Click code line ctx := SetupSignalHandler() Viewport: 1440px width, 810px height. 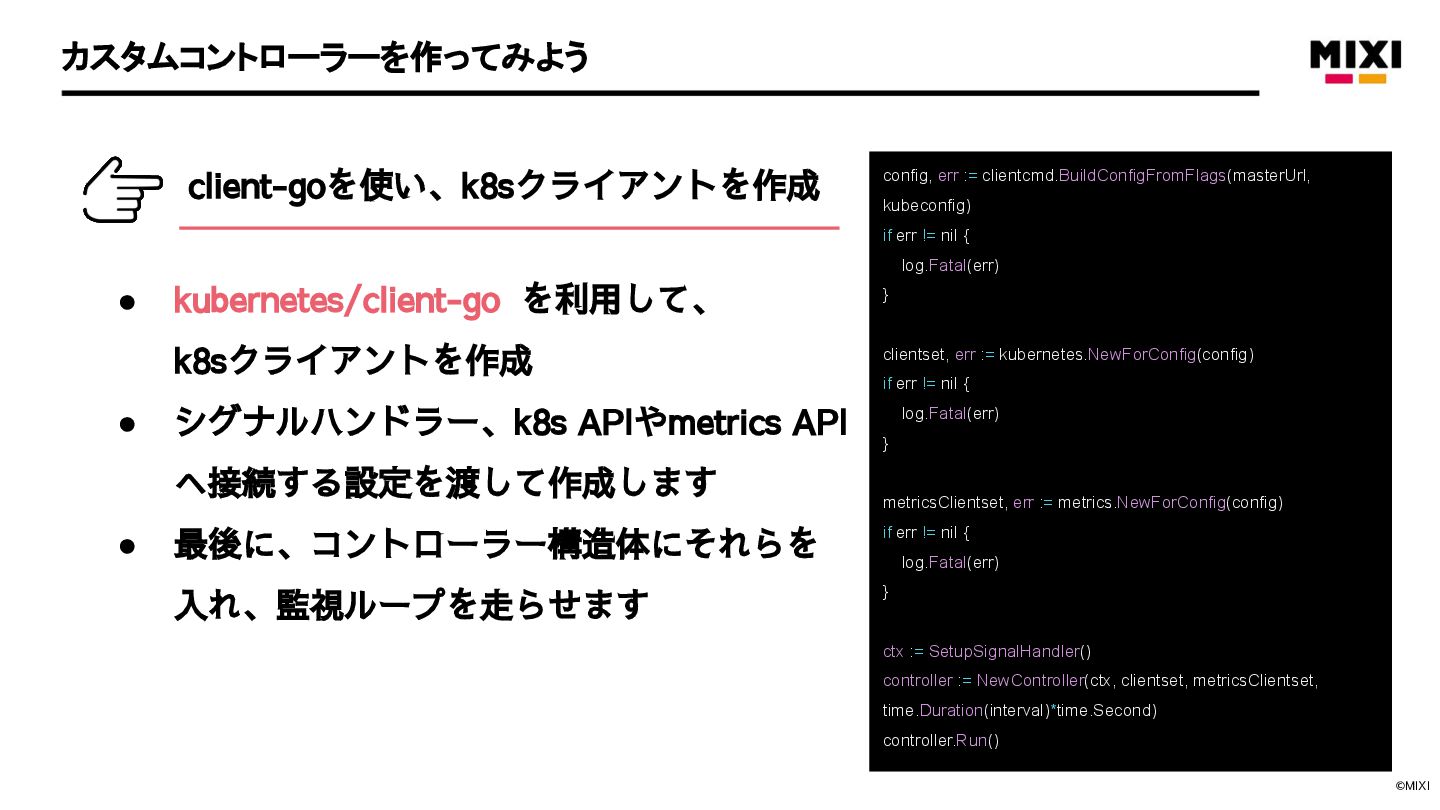[x=987, y=651]
